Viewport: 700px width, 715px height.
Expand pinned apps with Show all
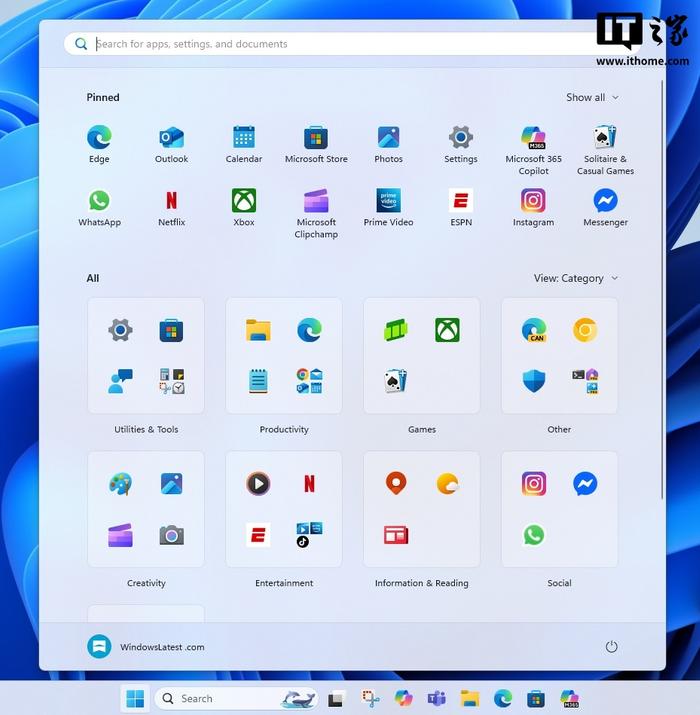[592, 97]
